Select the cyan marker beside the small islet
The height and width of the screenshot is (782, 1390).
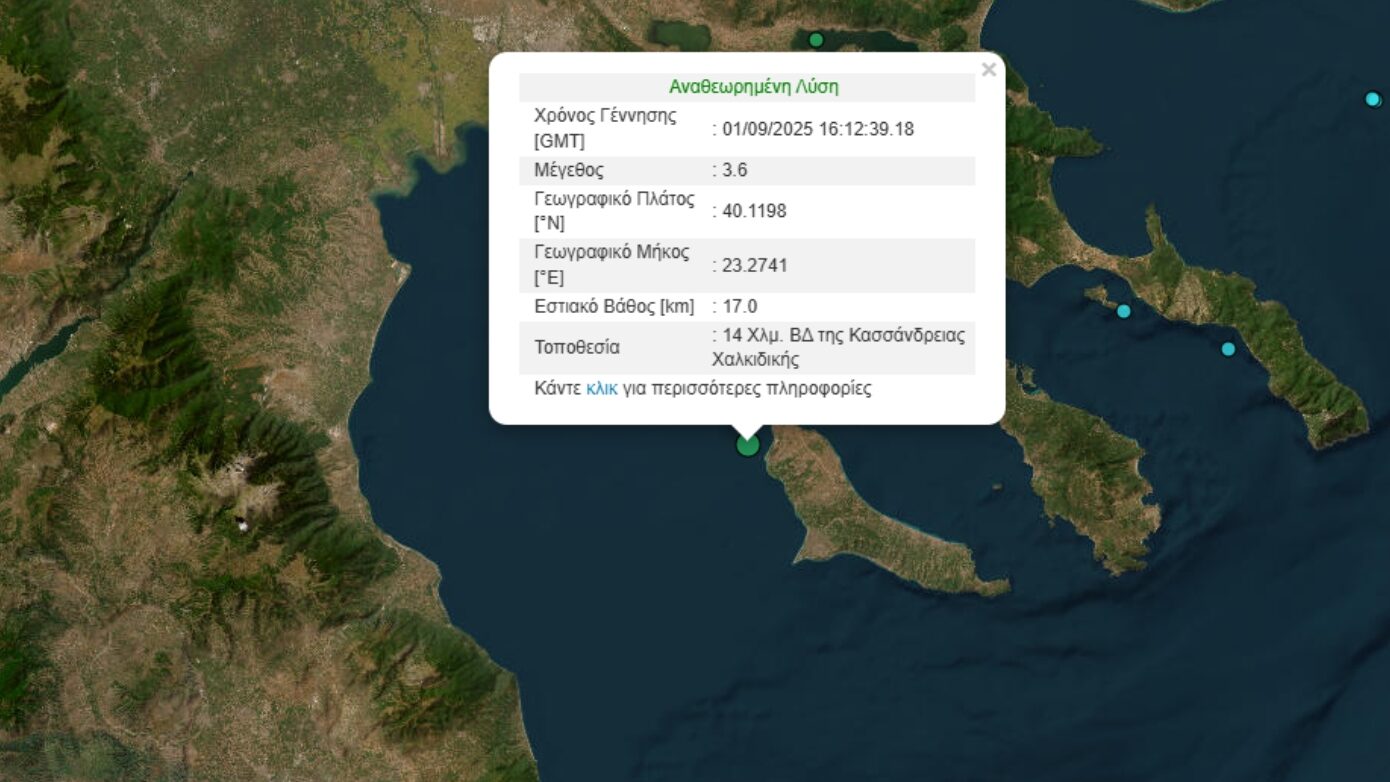(x=1124, y=311)
